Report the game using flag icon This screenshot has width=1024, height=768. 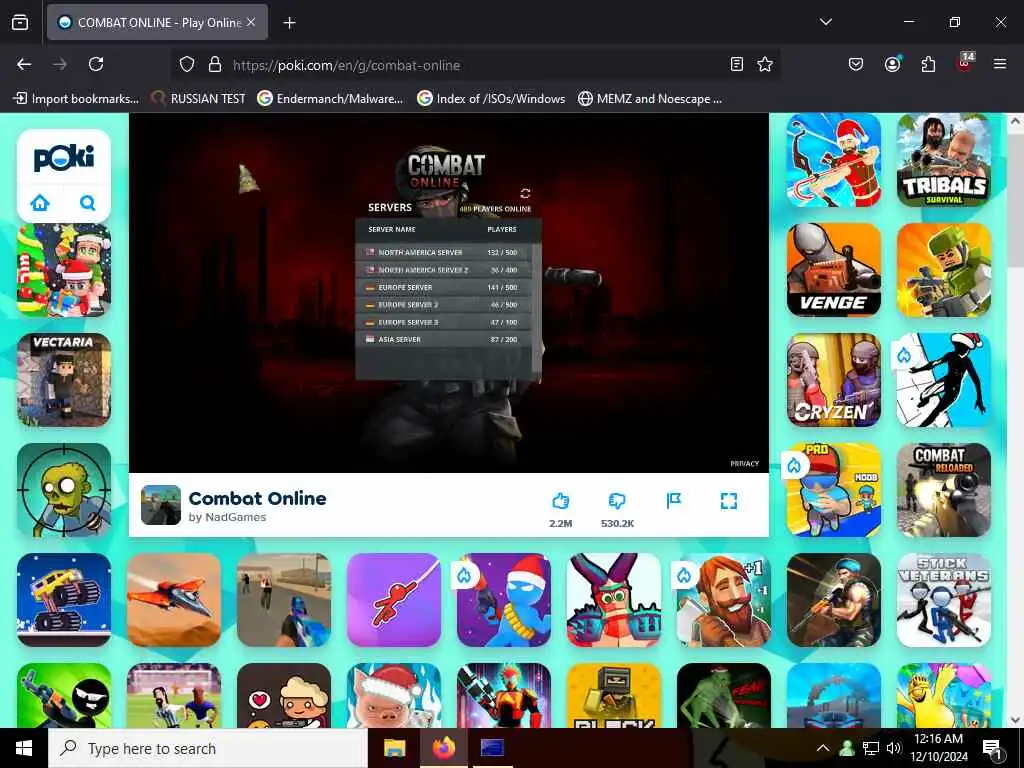[x=673, y=501]
